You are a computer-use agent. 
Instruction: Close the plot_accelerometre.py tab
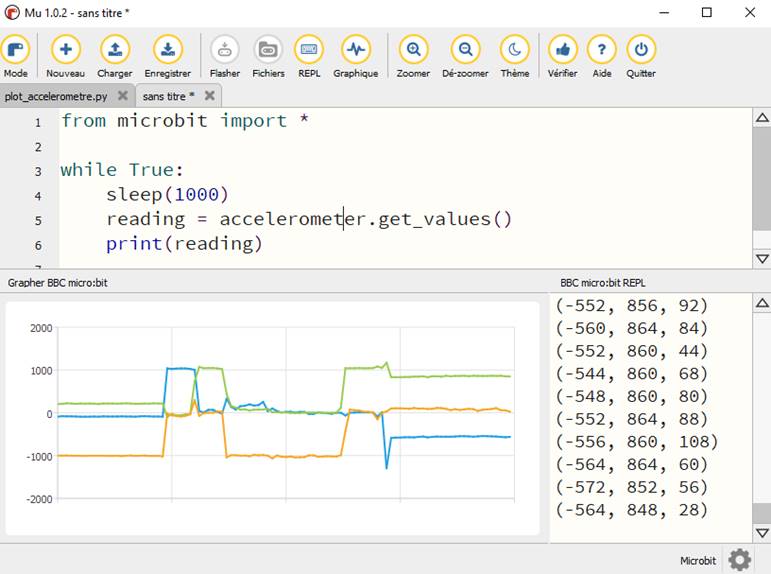(x=123, y=95)
